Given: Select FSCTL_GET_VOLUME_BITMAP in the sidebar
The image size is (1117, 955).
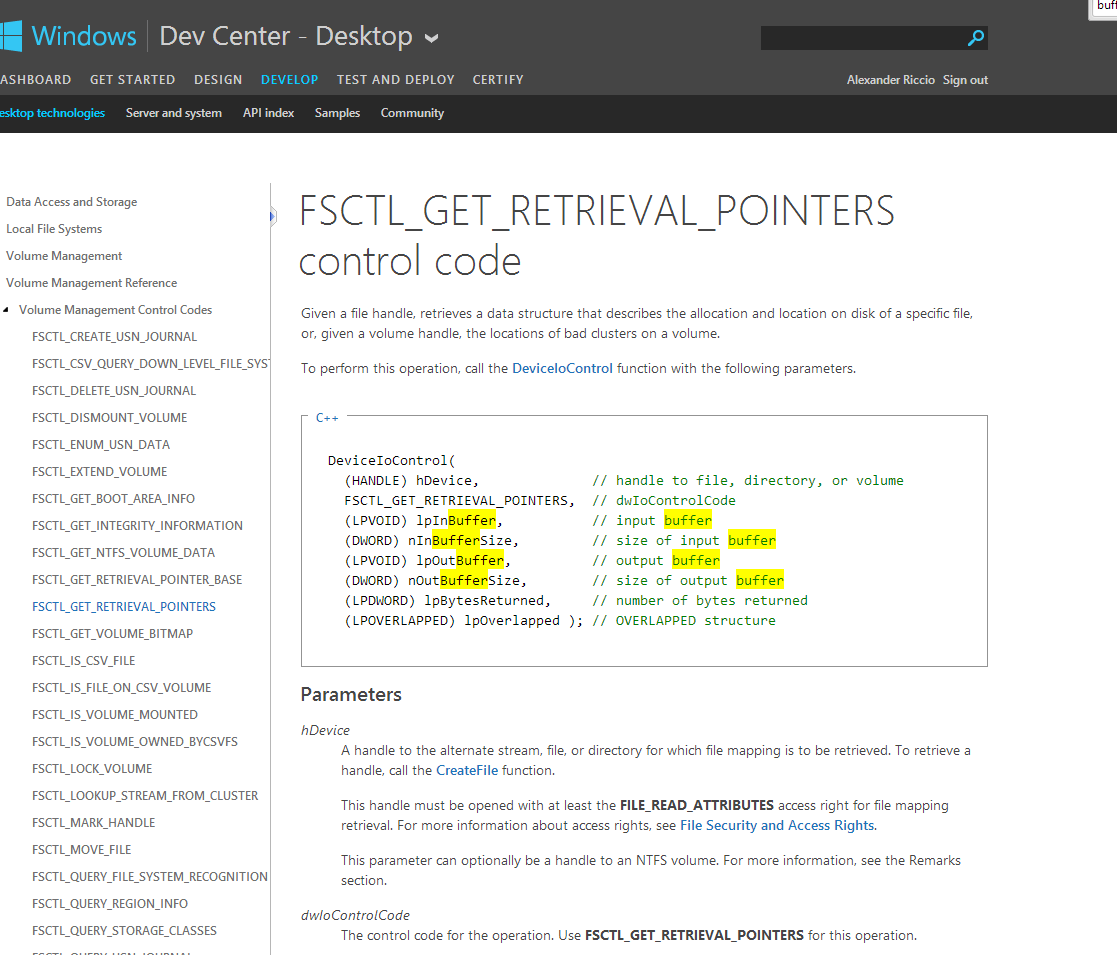Looking at the screenshot, I should point(112,634).
